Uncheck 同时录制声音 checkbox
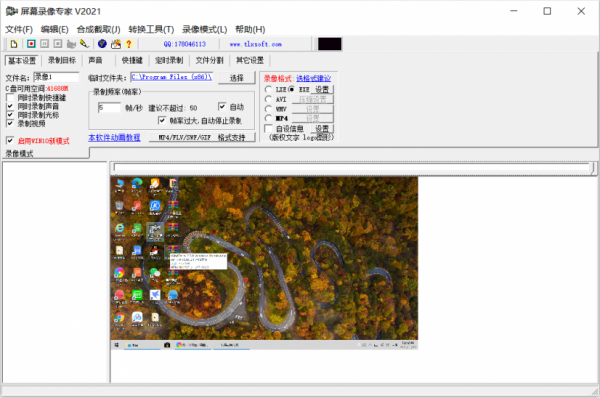The width and height of the screenshot is (600, 398). (10, 106)
